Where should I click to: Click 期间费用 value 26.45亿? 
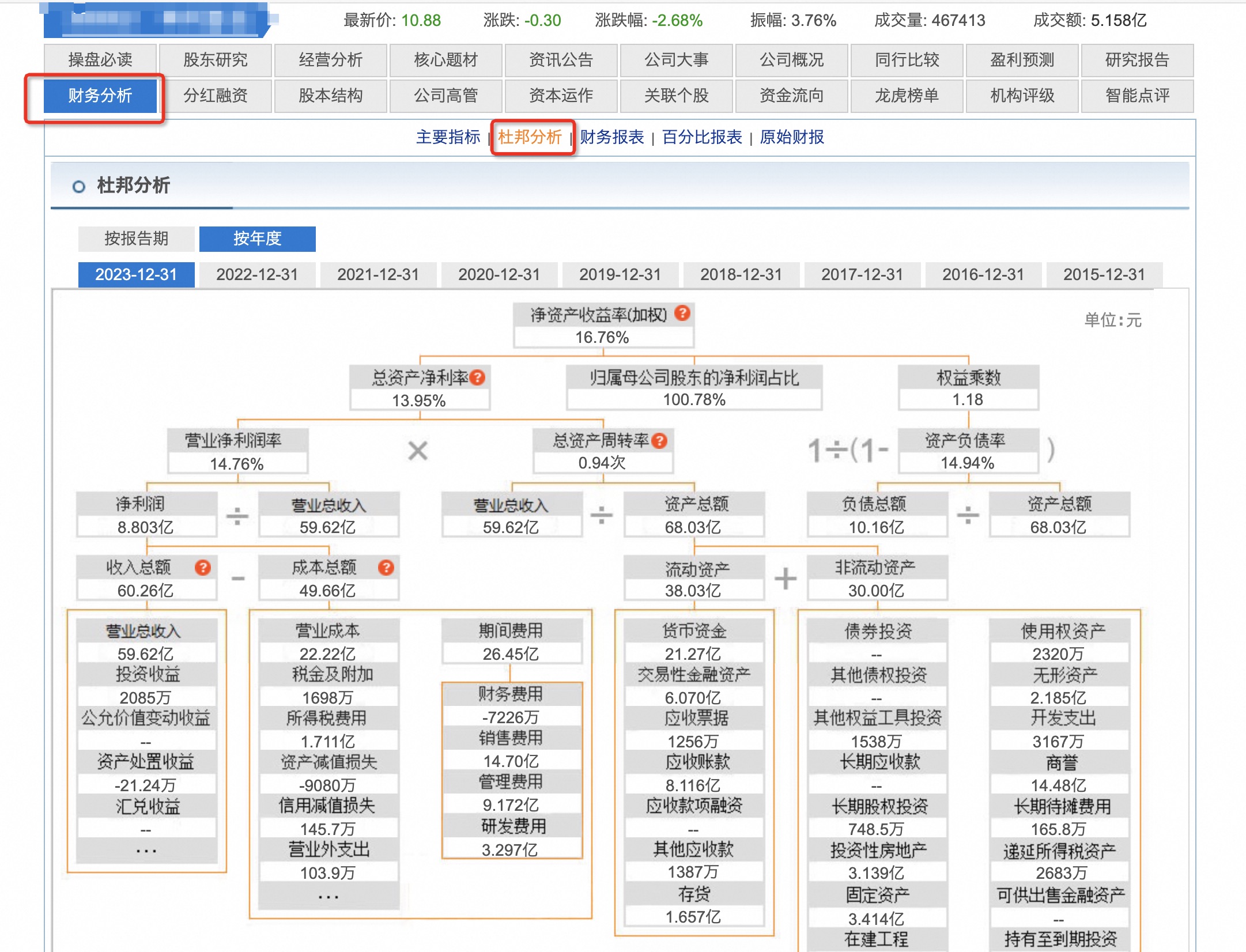pos(511,654)
